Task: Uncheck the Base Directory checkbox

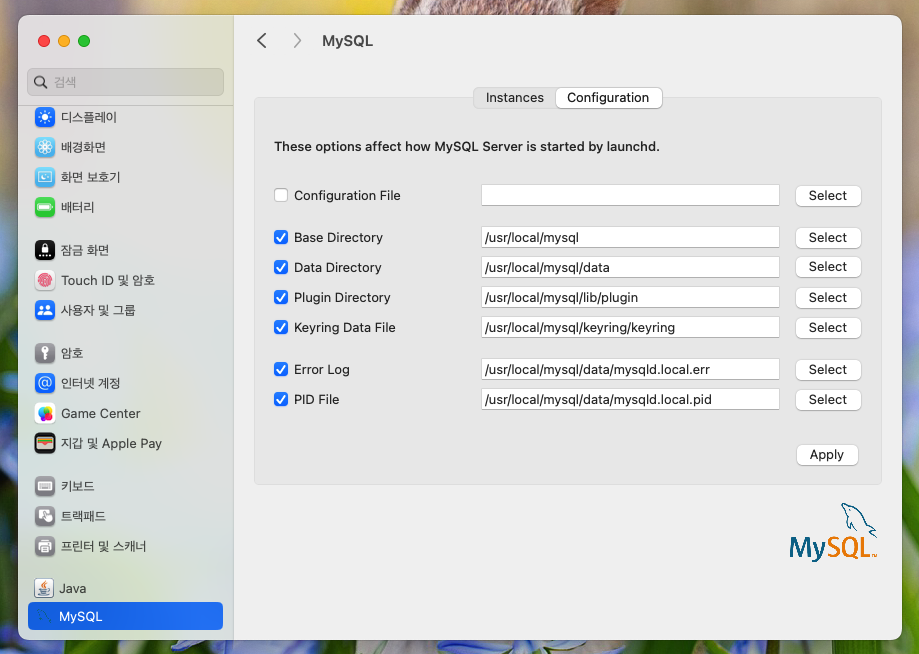Action: tap(281, 237)
